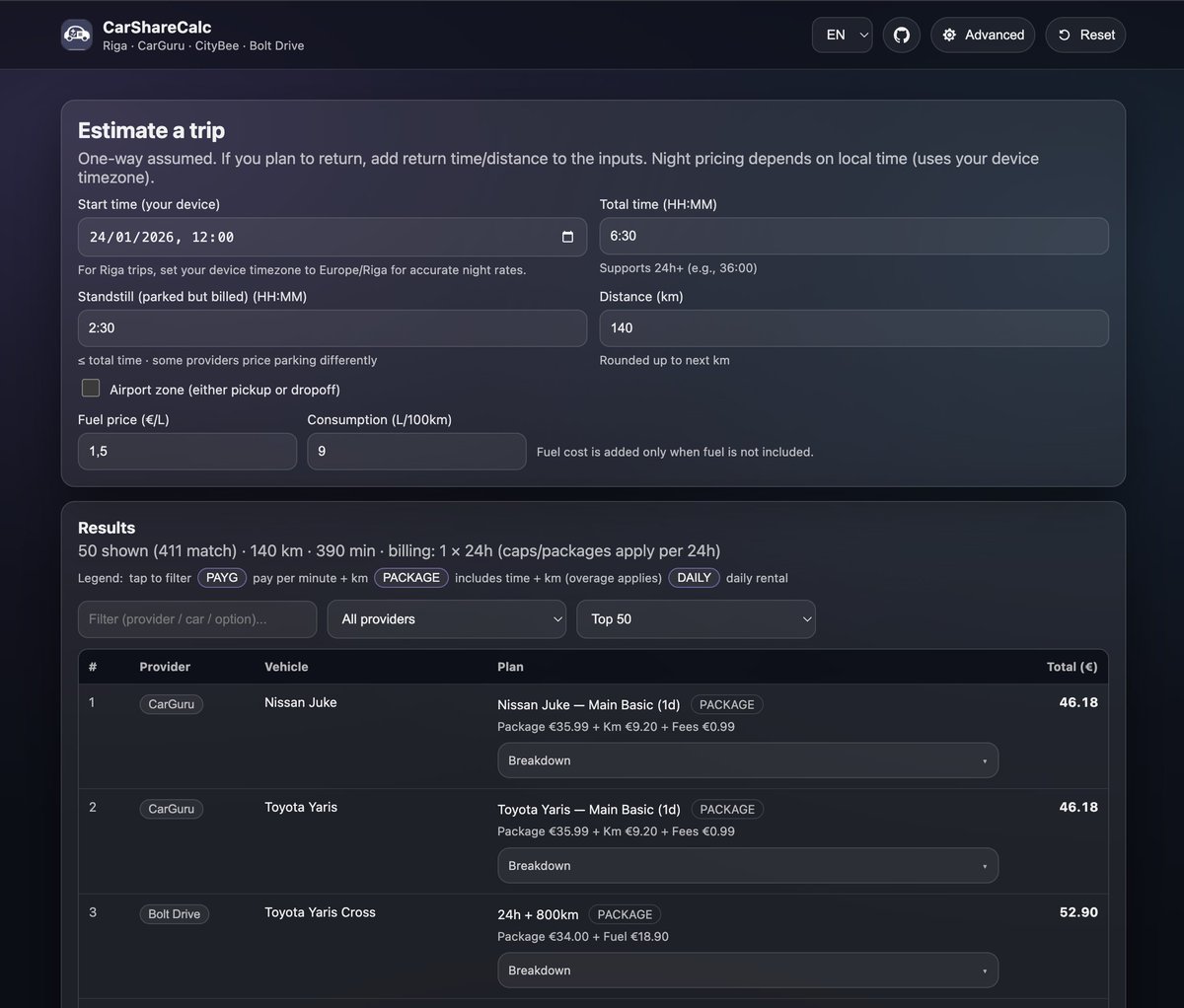The width and height of the screenshot is (1184, 1008).
Task: Click PACKAGE tag next to 24h + 800km
Action: click(x=625, y=914)
